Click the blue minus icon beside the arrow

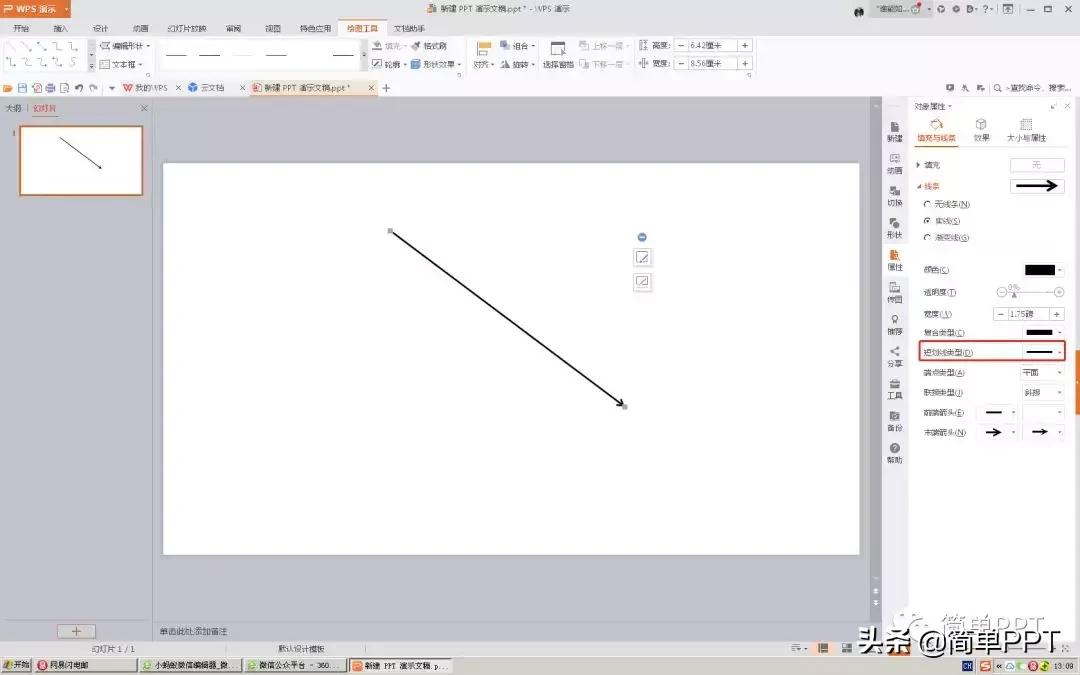[642, 237]
